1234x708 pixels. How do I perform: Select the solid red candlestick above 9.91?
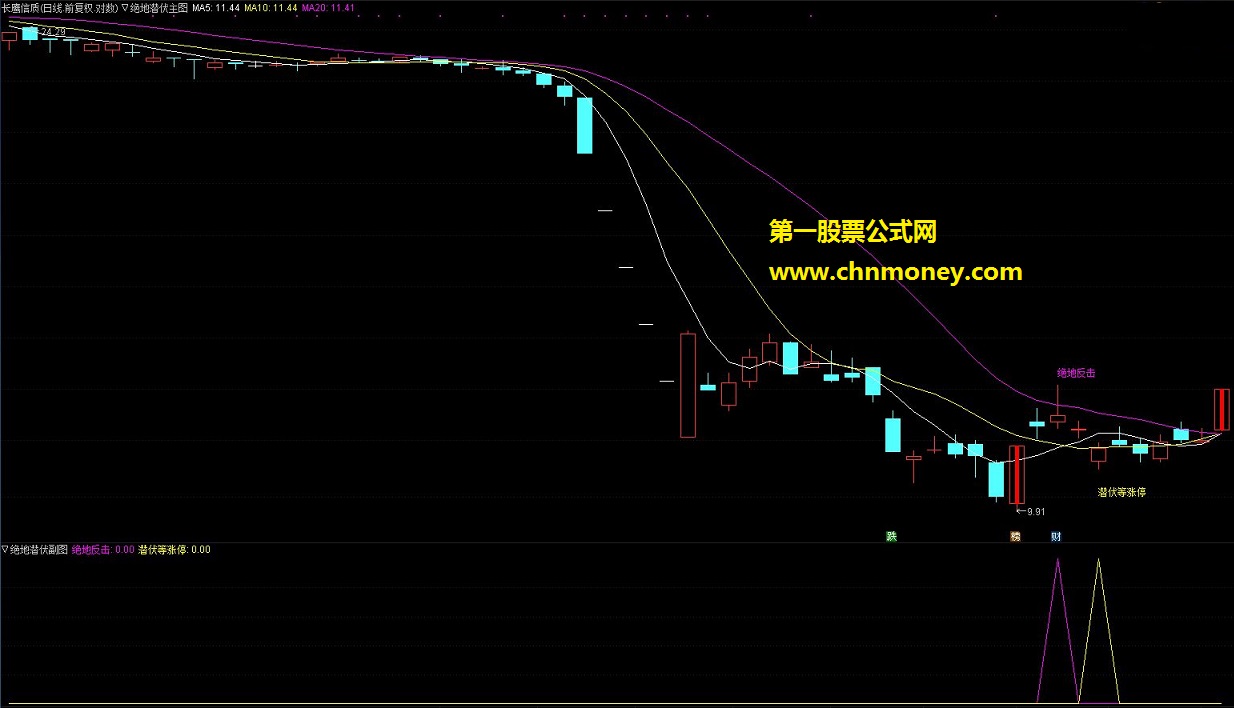coord(1017,475)
